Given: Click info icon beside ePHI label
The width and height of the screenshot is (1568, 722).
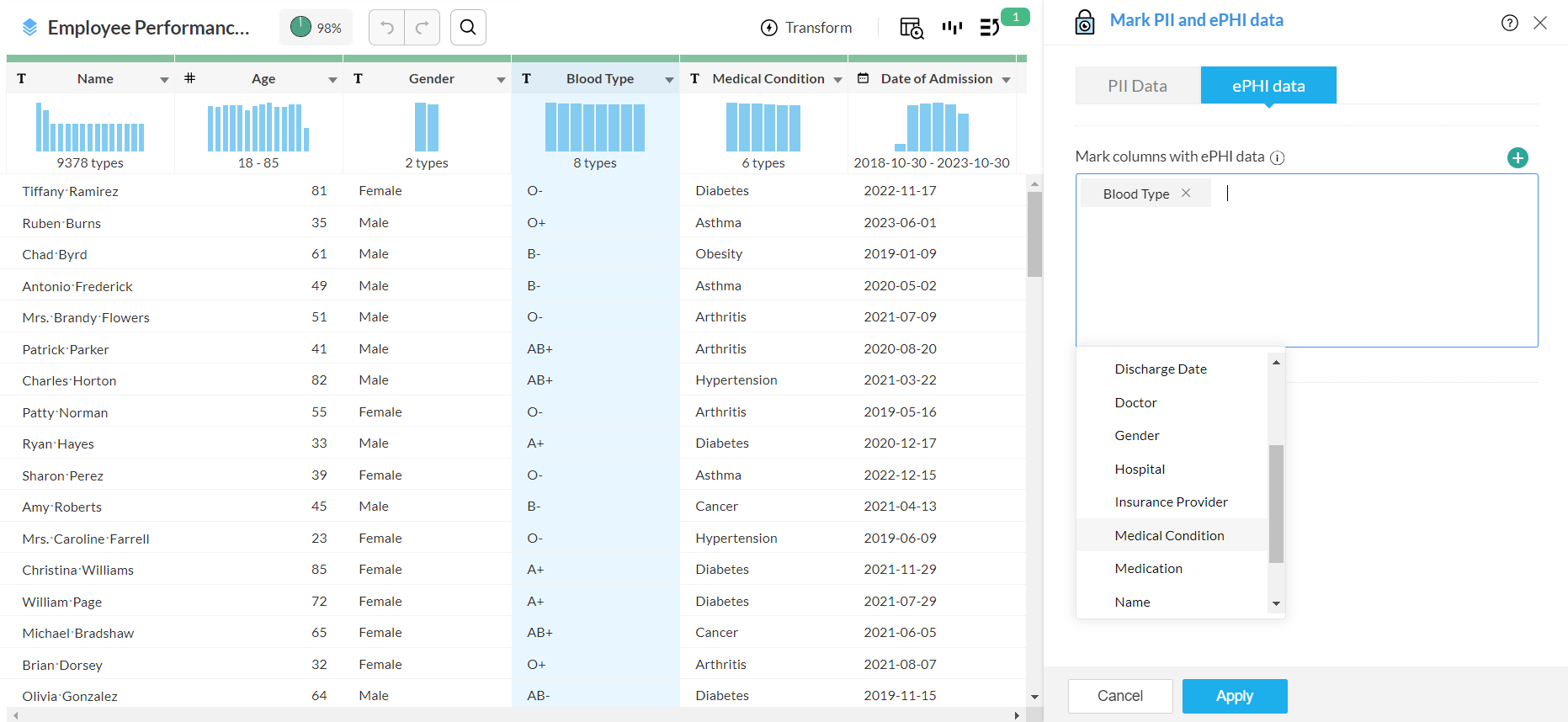Looking at the screenshot, I should coord(1277,157).
